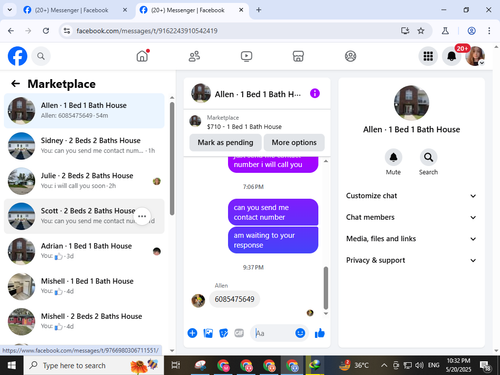The height and width of the screenshot is (375, 500).
Task: Open the taskbar volume icon
Action: [x=419, y=366]
